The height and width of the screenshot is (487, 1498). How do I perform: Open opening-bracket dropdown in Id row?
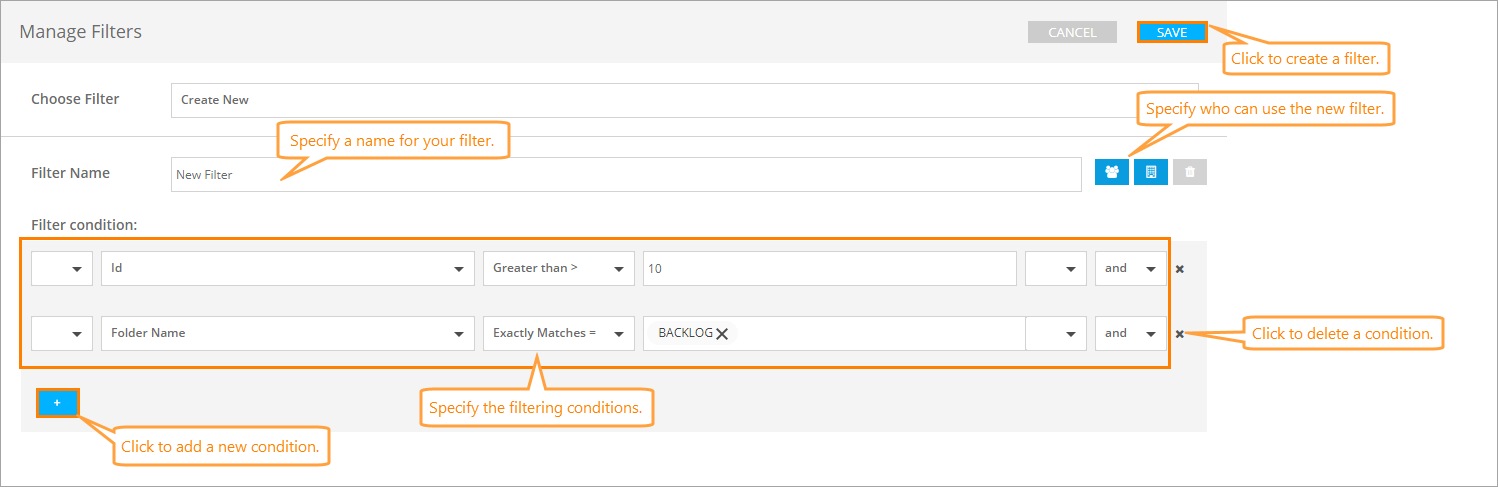62,268
